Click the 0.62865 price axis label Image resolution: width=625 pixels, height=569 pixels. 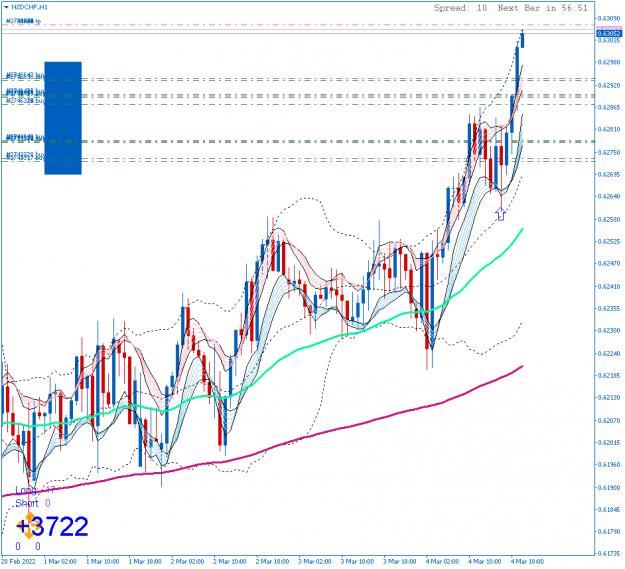click(x=609, y=108)
